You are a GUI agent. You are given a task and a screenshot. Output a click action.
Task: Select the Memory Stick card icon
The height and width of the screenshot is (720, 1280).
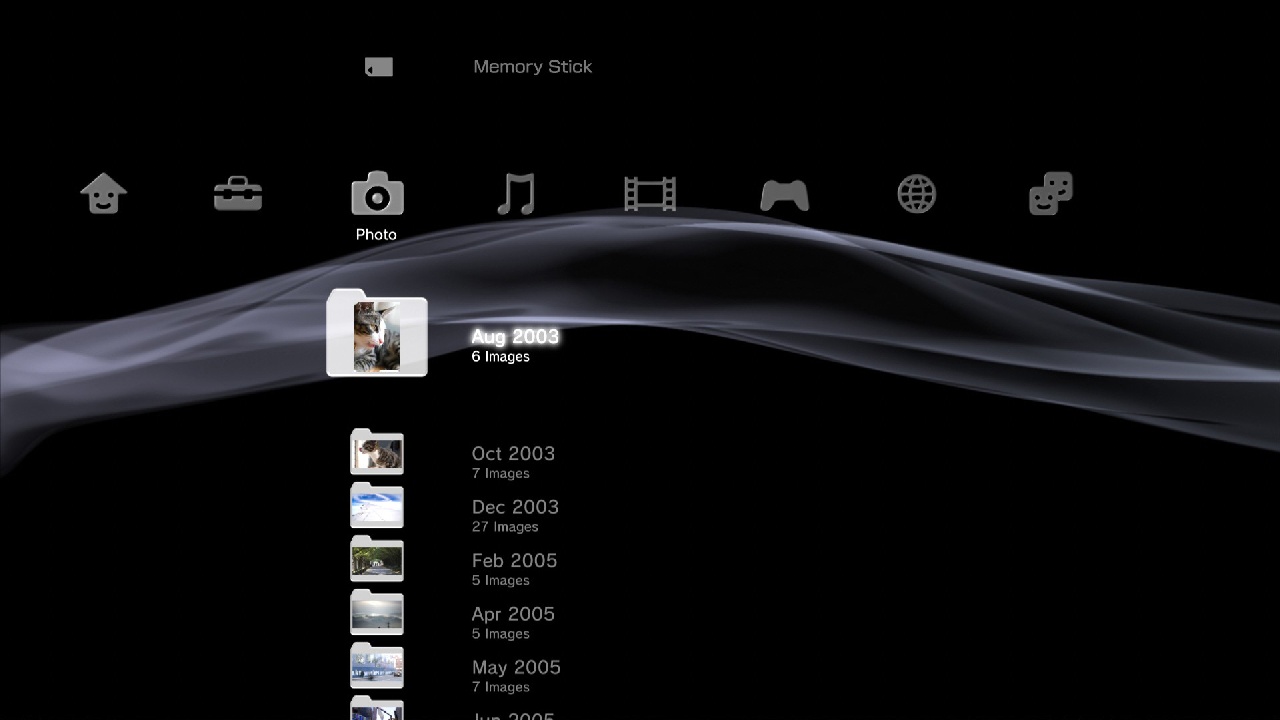[379, 67]
